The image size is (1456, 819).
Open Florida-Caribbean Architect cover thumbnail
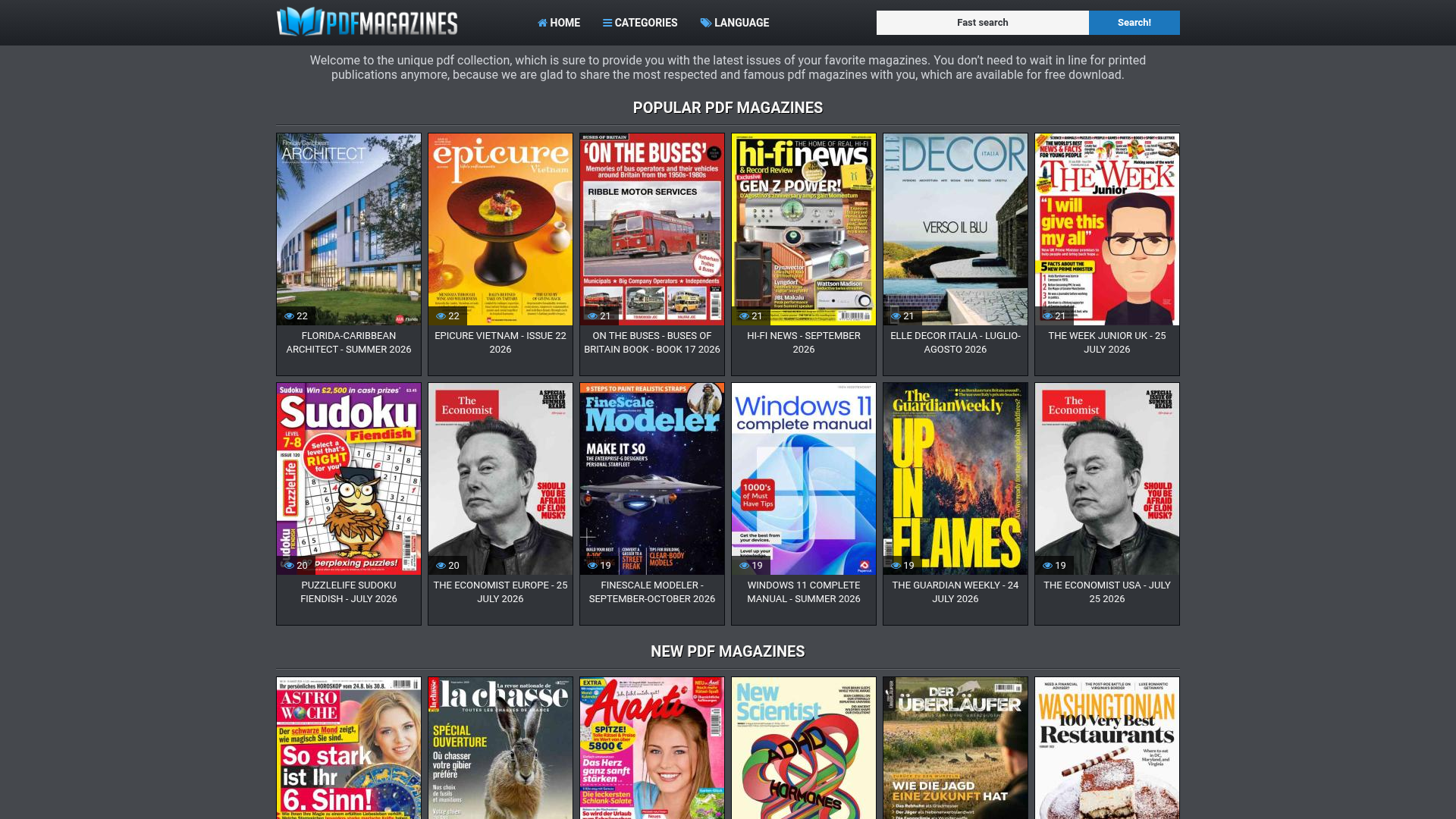(349, 230)
